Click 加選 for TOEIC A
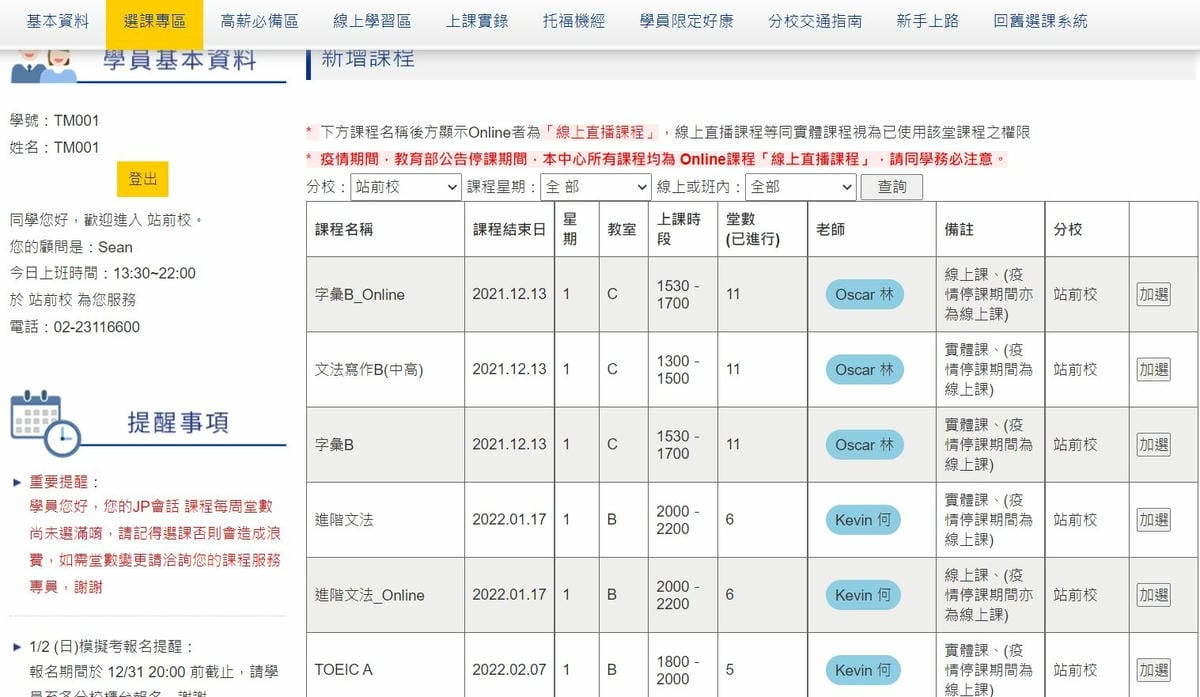Screen dimensions: 1200x697 coord(1153,669)
